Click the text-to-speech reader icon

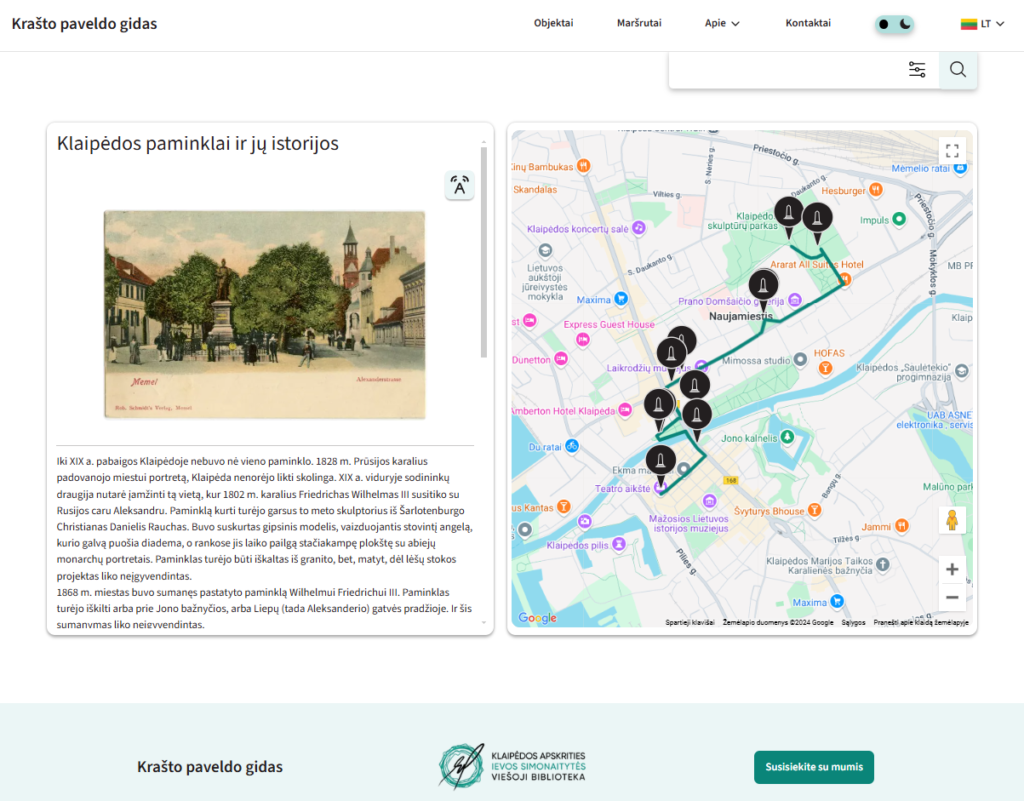tap(459, 185)
